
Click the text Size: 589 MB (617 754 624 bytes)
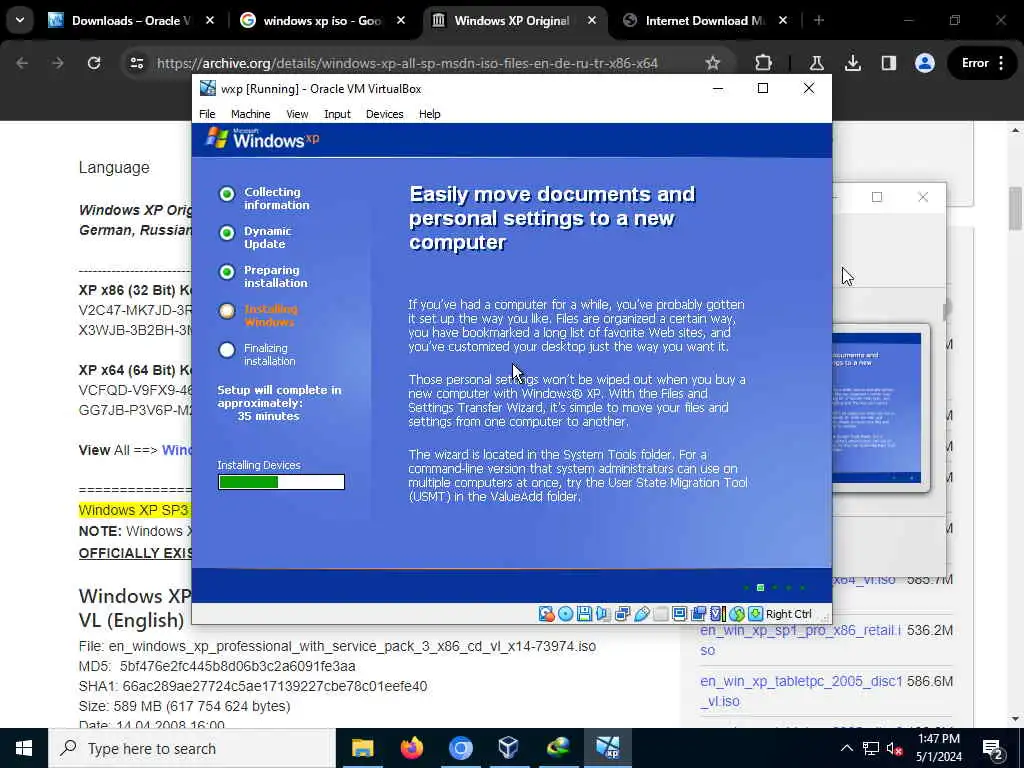(x=184, y=706)
